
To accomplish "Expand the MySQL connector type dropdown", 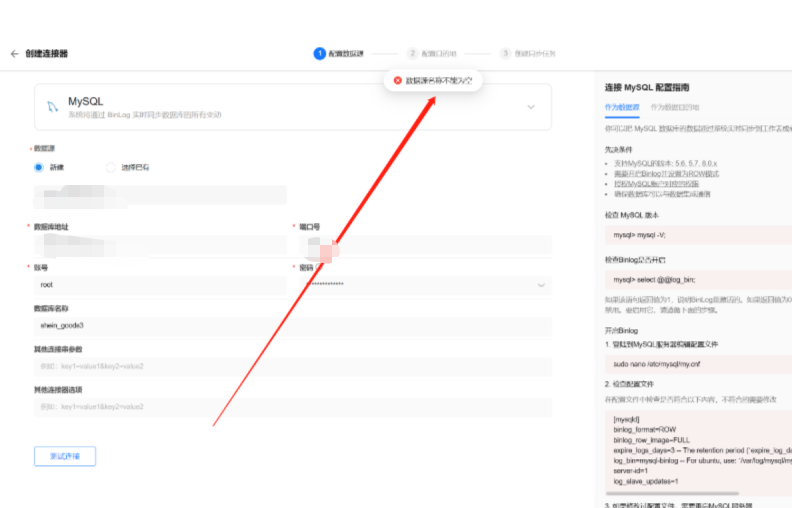I will pyautogui.click(x=531, y=107).
